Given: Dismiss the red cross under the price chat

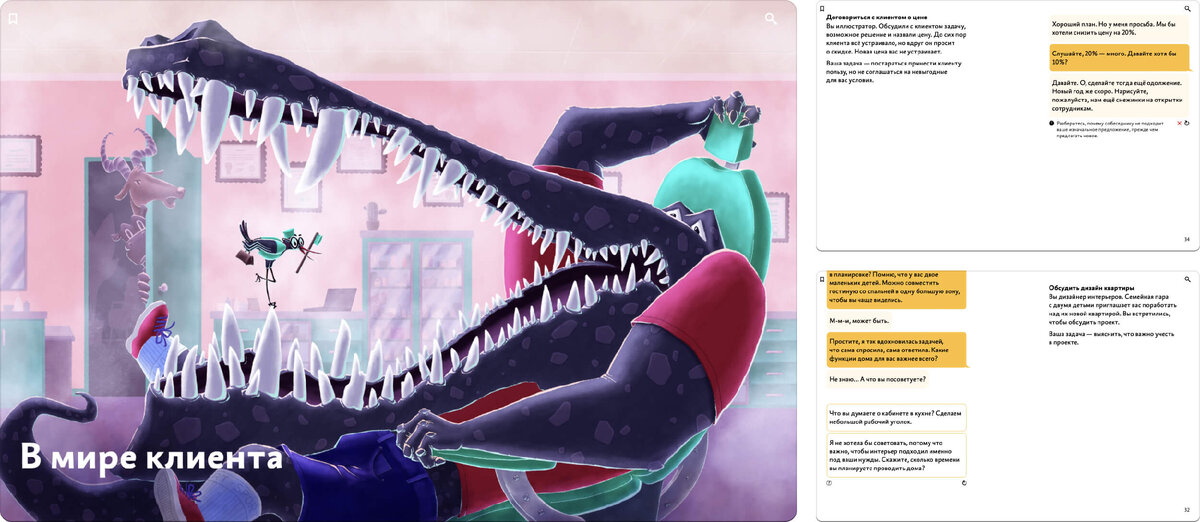Looking at the screenshot, I should (x=1180, y=123).
